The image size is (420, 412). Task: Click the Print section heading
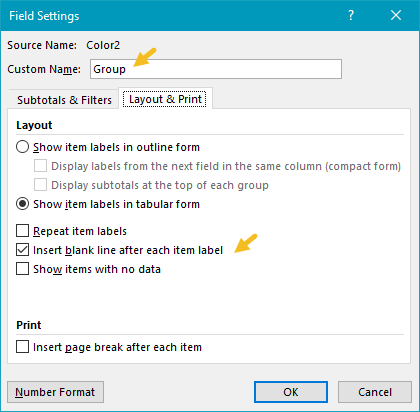(29, 325)
